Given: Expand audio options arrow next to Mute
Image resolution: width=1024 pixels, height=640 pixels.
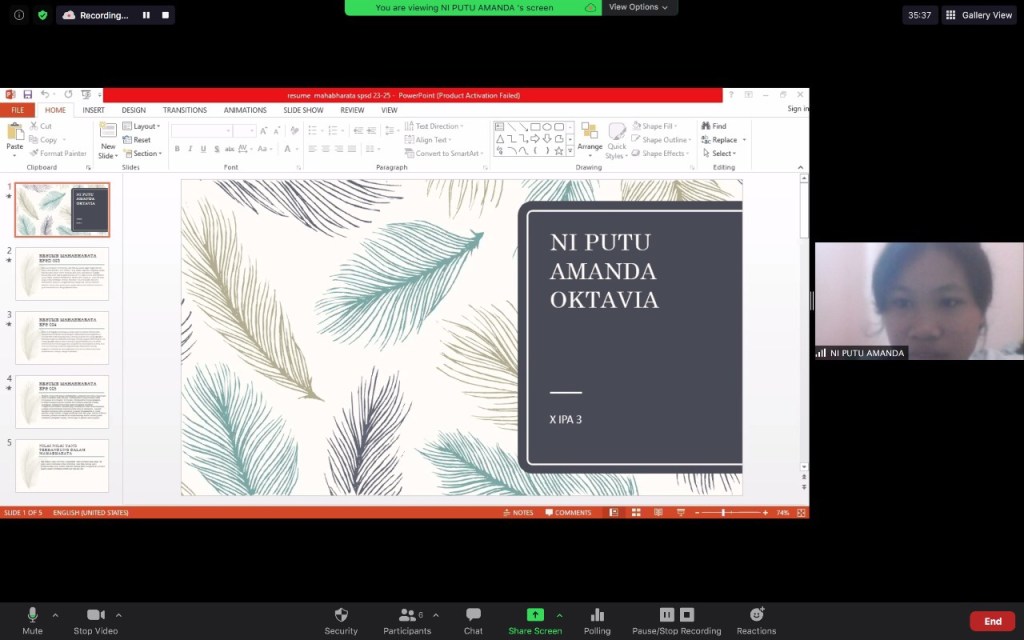Looking at the screenshot, I should coord(55,615).
